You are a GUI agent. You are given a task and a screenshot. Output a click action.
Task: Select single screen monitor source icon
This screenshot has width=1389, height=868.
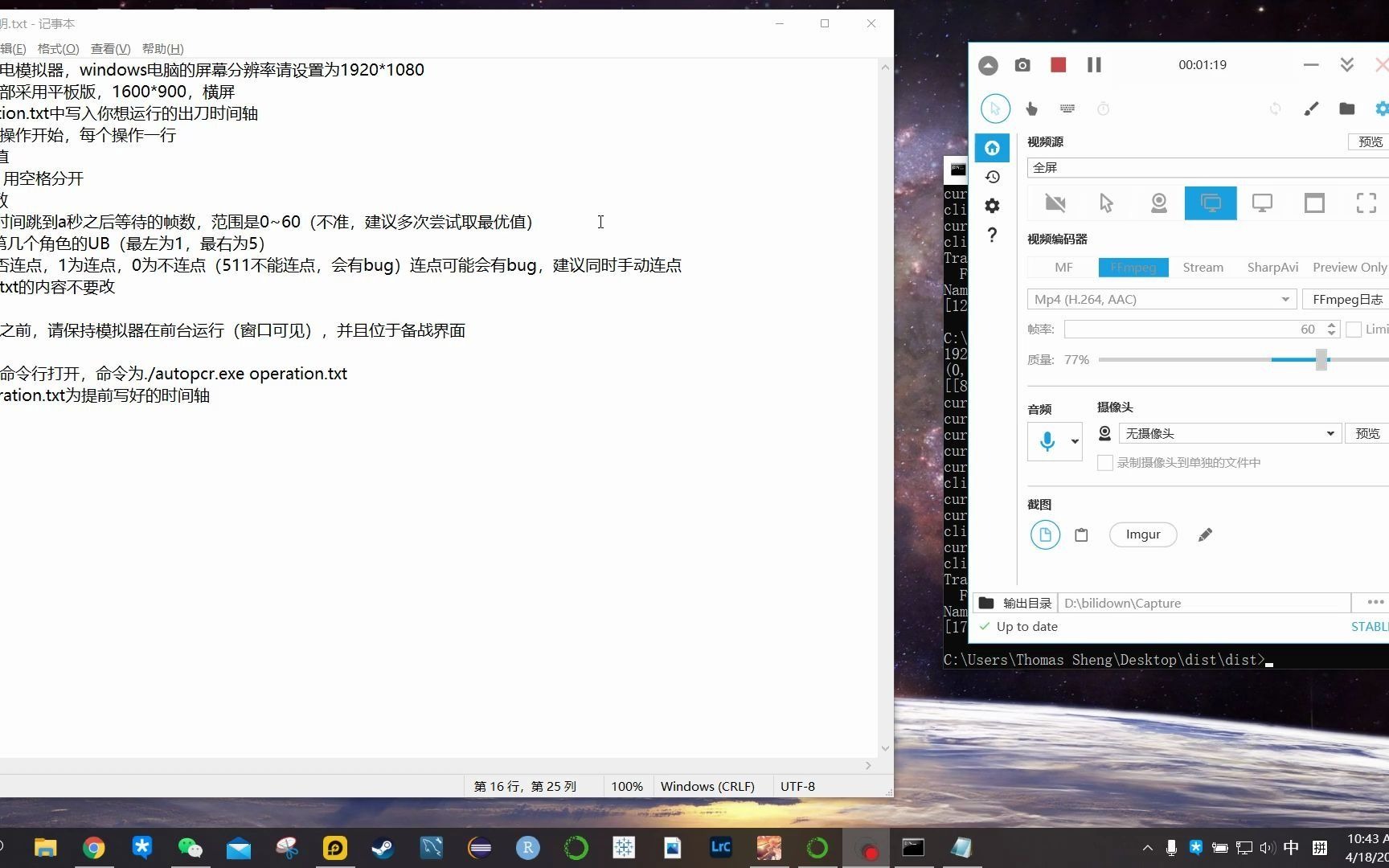1262,203
